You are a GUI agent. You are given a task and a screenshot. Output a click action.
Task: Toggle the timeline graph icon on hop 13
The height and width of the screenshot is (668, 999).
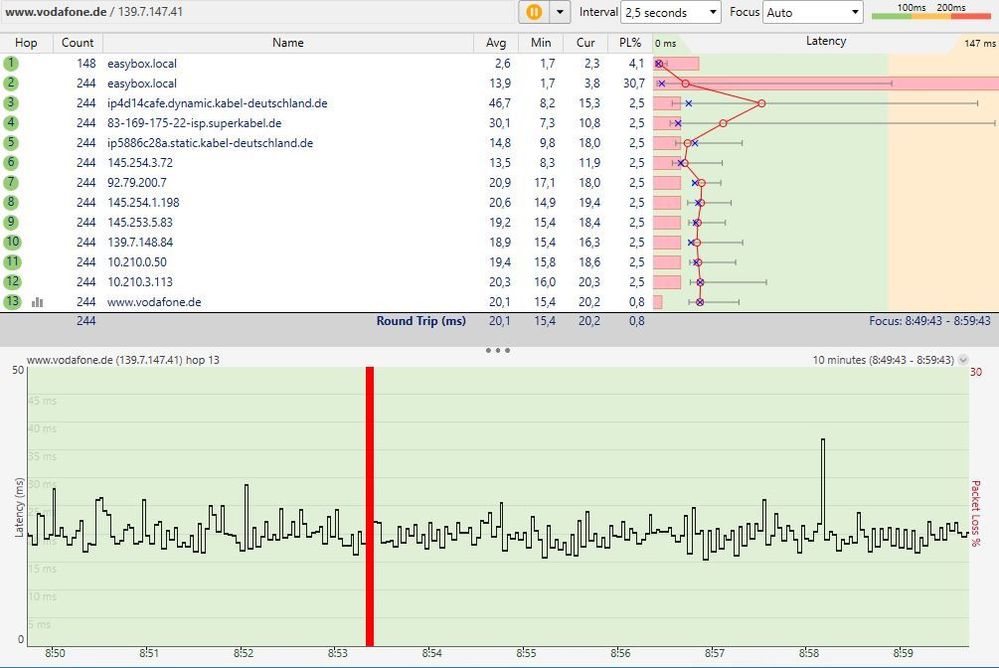tap(37, 301)
